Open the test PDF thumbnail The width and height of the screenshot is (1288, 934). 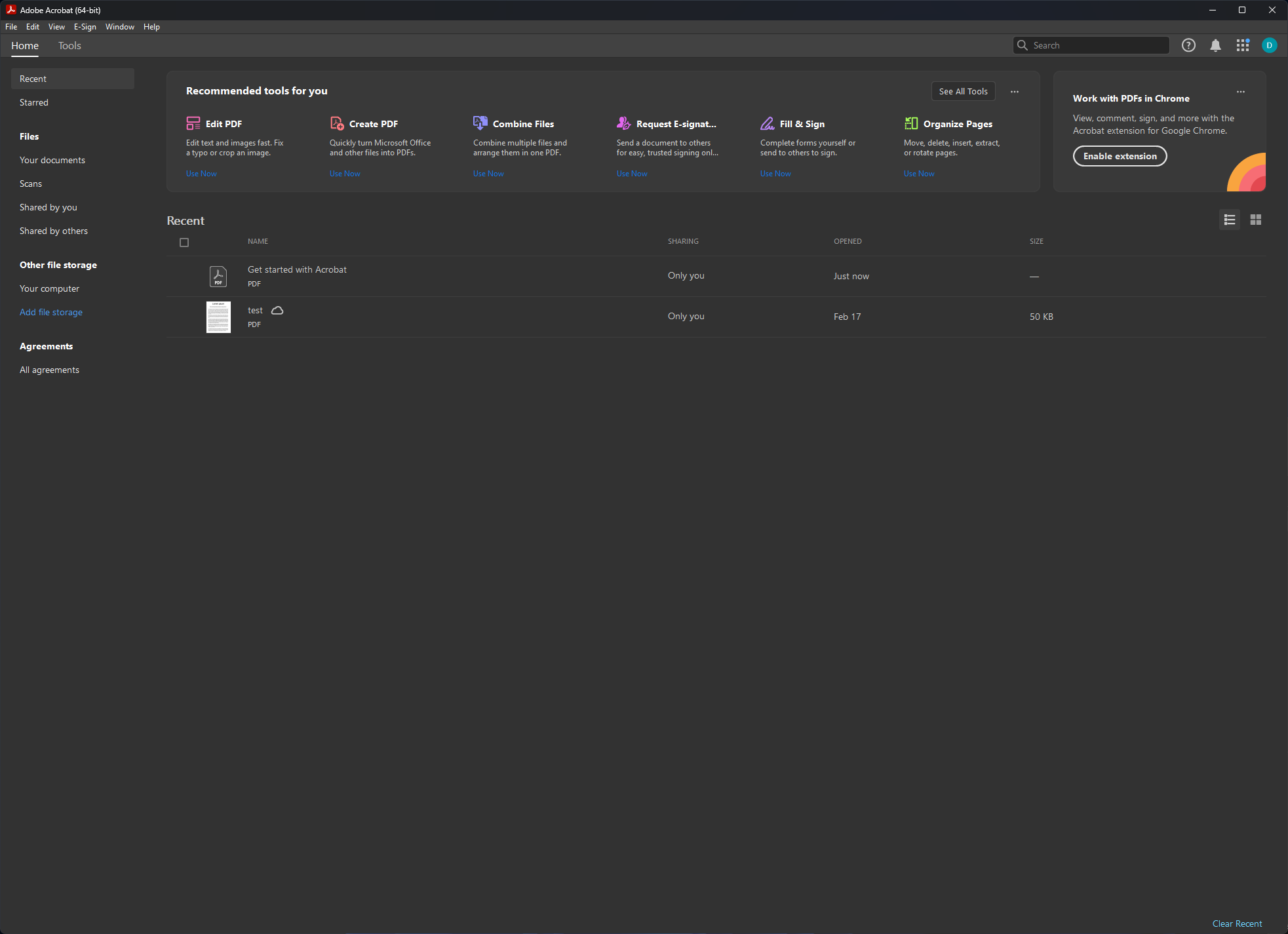[x=218, y=317]
